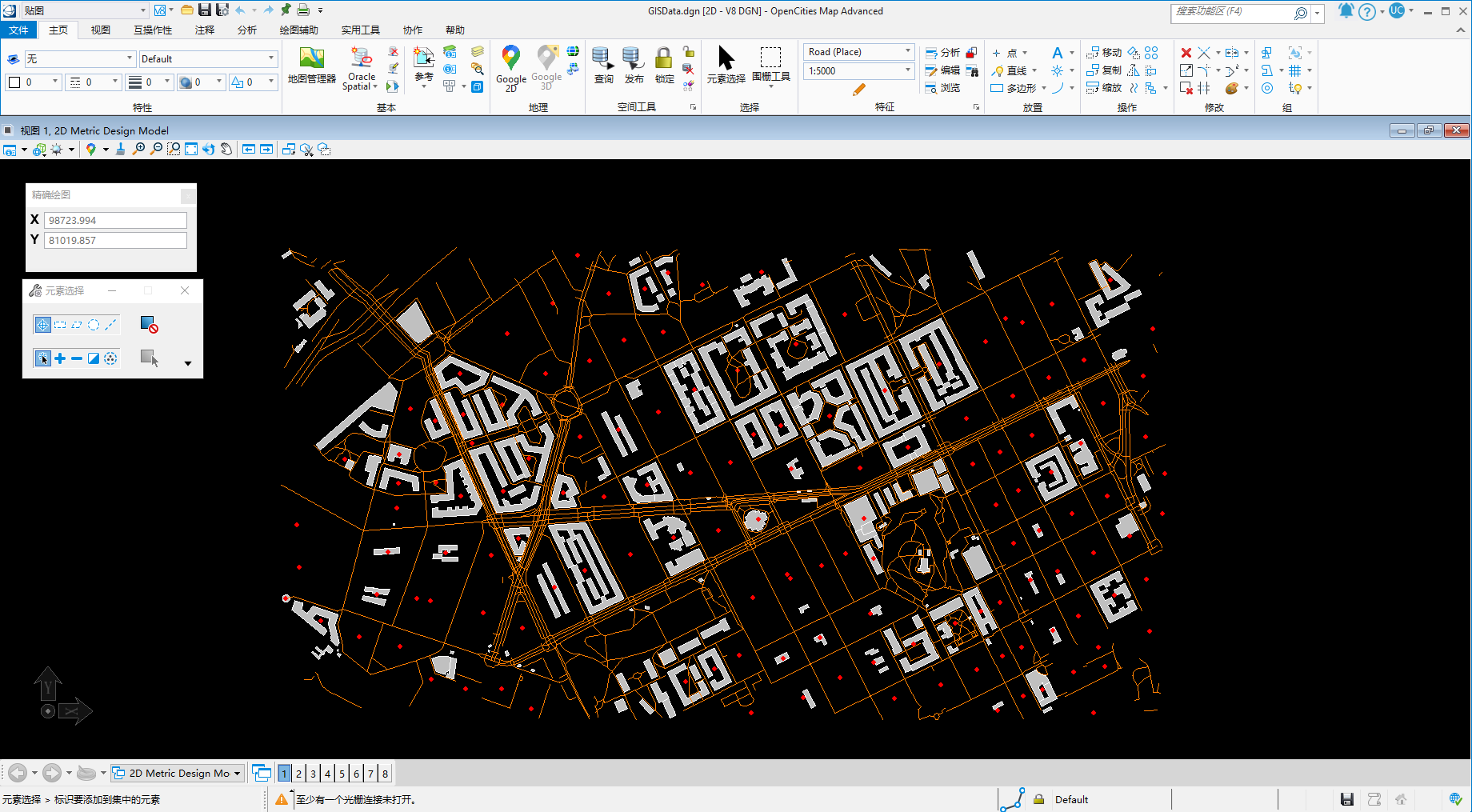Activate the 地图管理器 (Map Manager)

pyautogui.click(x=311, y=68)
